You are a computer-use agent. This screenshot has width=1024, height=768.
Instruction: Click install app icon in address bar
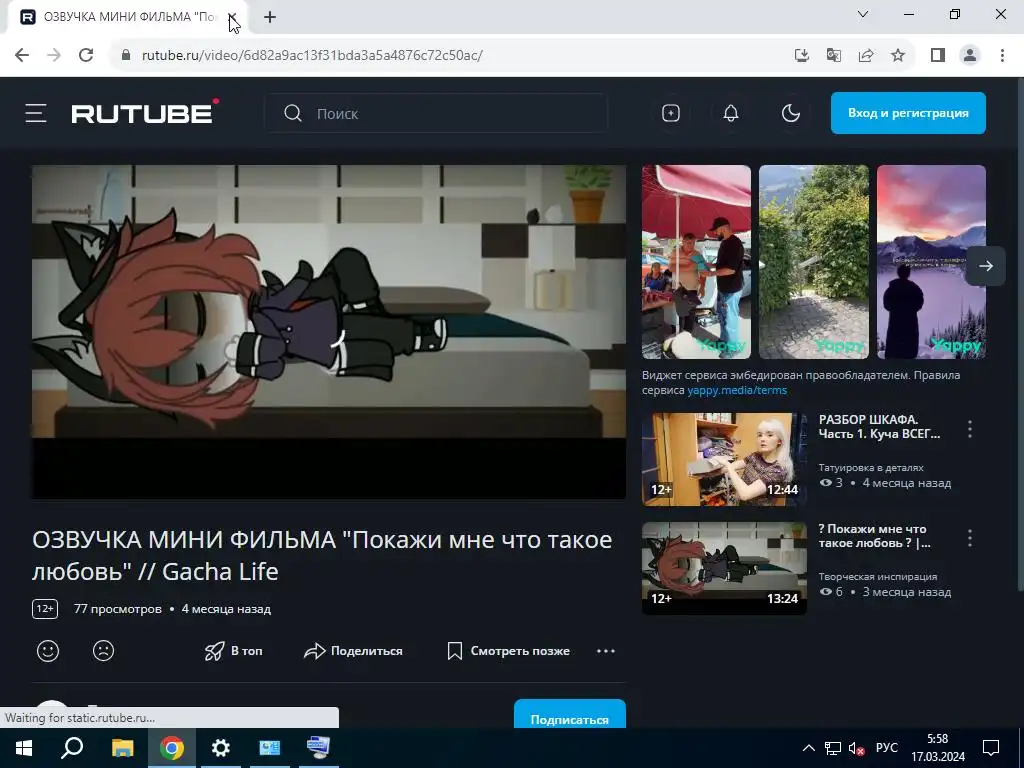coord(801,55)
